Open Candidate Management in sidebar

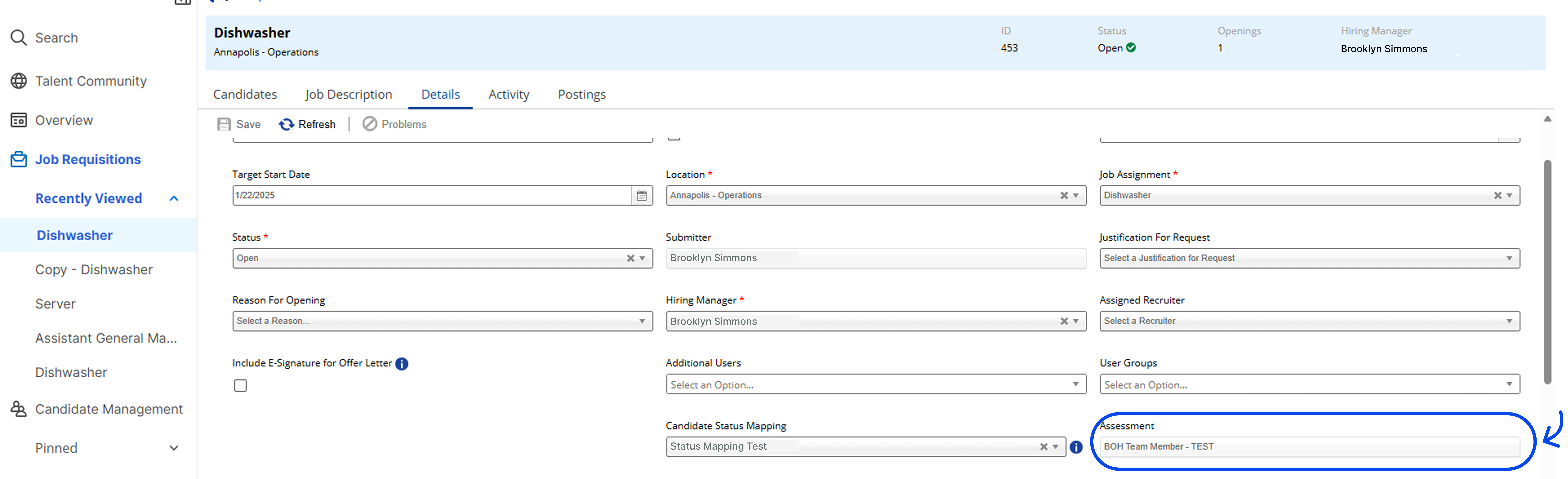[x=109, y=409]
